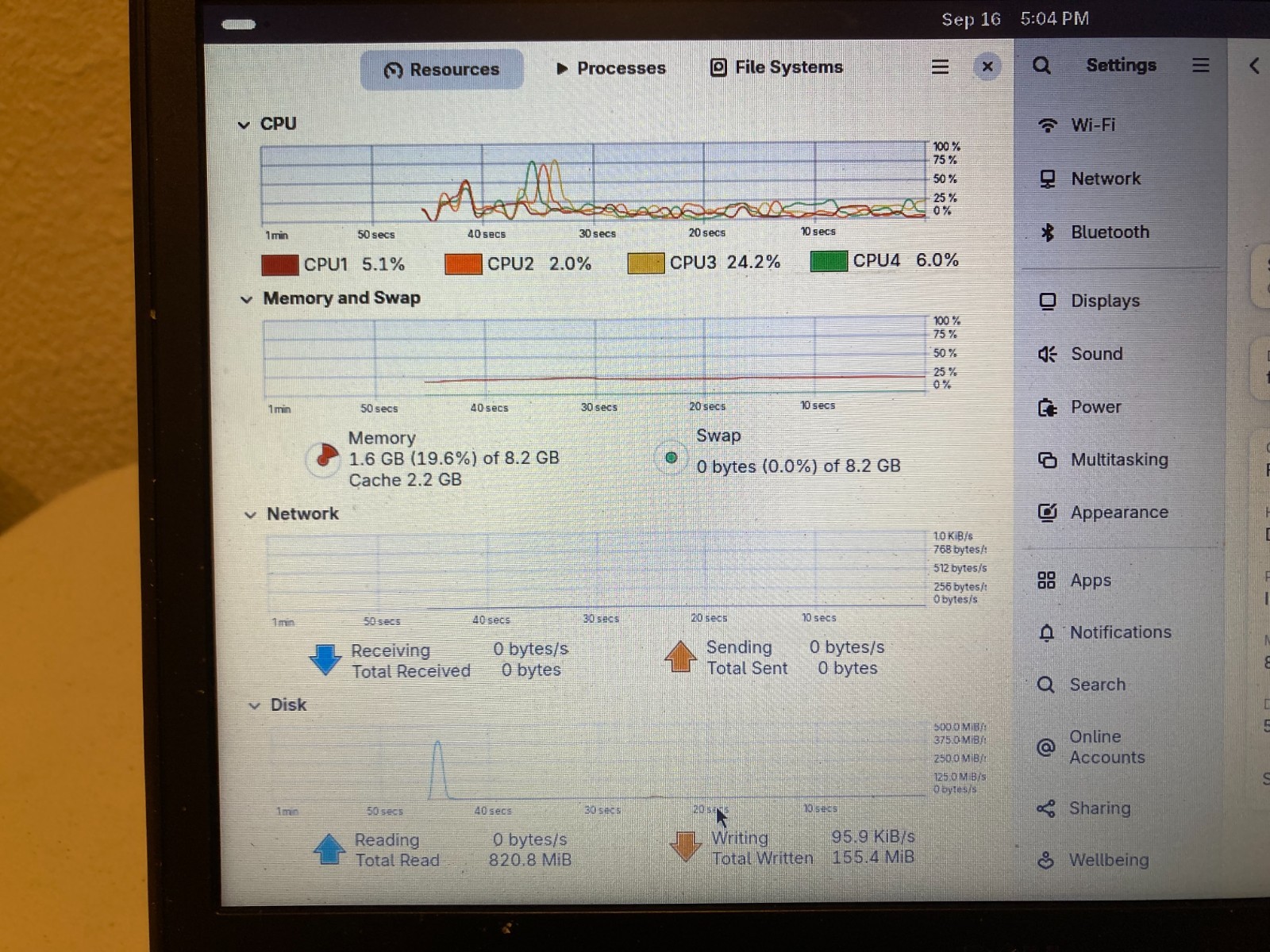Click the Total Read 820.8 MiB value

pos(529,860)
